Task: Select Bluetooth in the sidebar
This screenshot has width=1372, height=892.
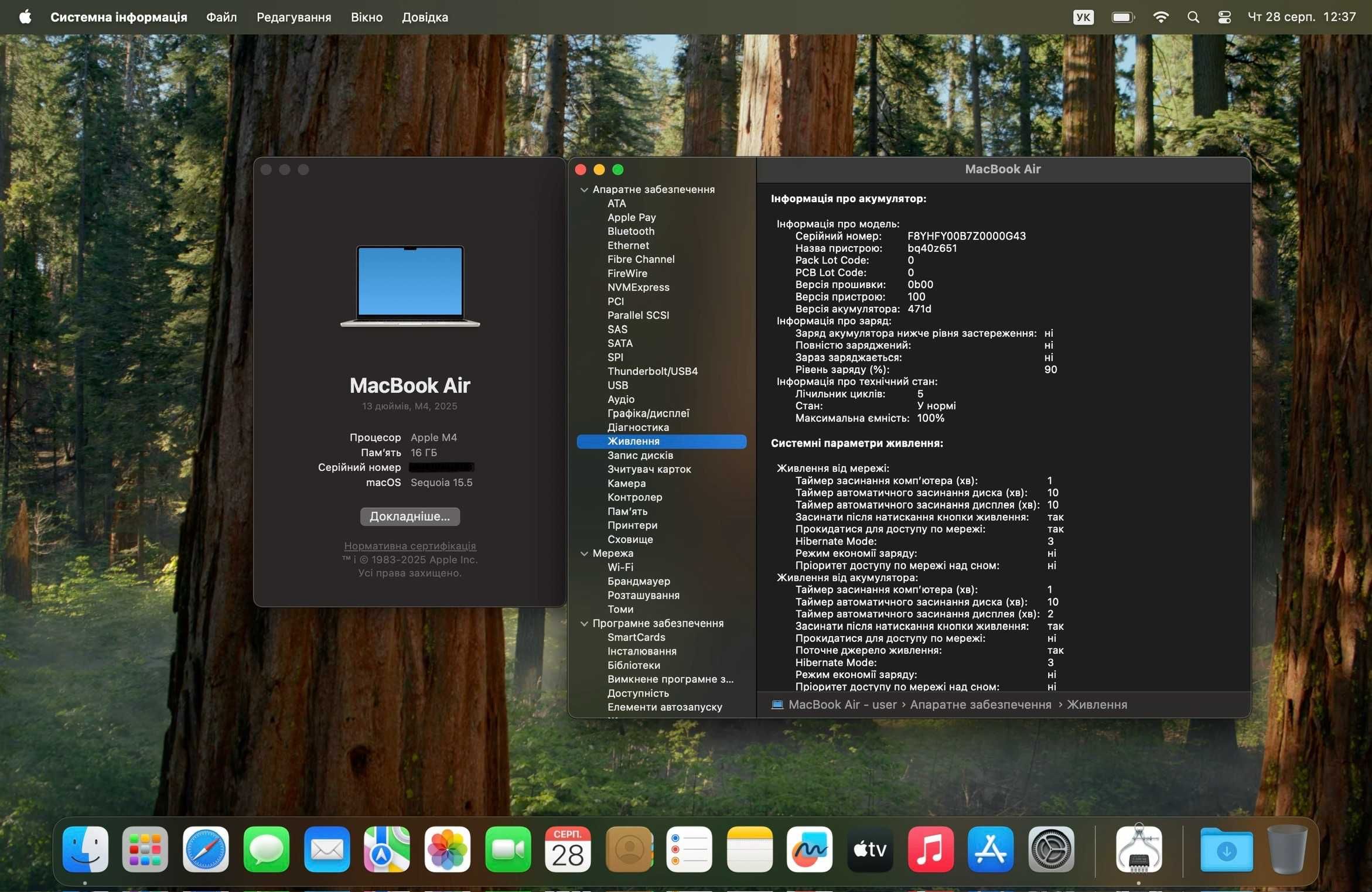Action: (630, 231)
